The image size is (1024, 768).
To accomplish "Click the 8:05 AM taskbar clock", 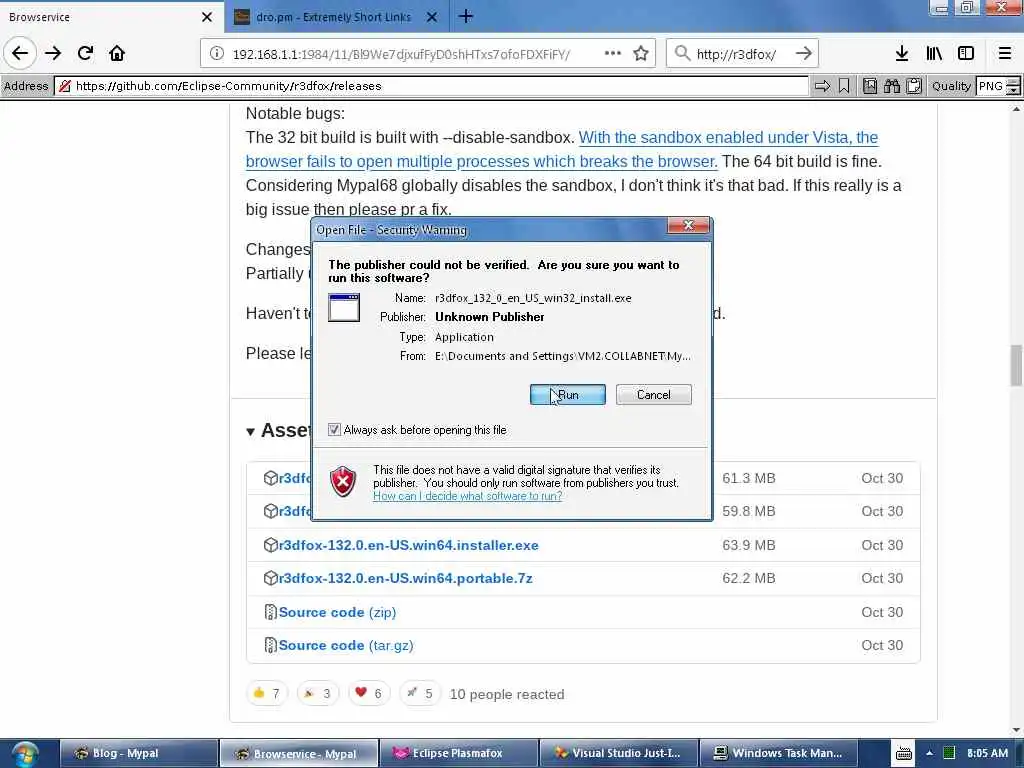I will point(987,753).
